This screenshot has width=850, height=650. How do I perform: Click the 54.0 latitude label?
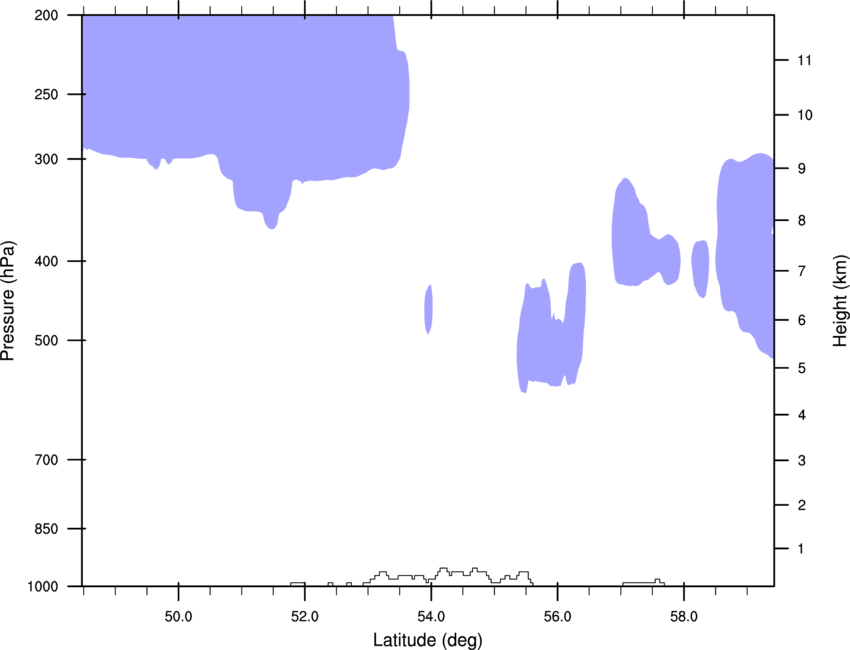point(431,617)
